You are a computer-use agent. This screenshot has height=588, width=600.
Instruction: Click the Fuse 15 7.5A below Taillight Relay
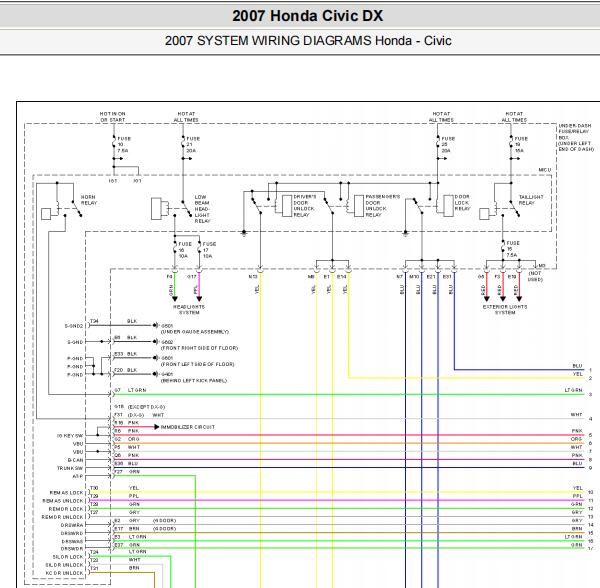pyautogui.click(x=510, y=249)
